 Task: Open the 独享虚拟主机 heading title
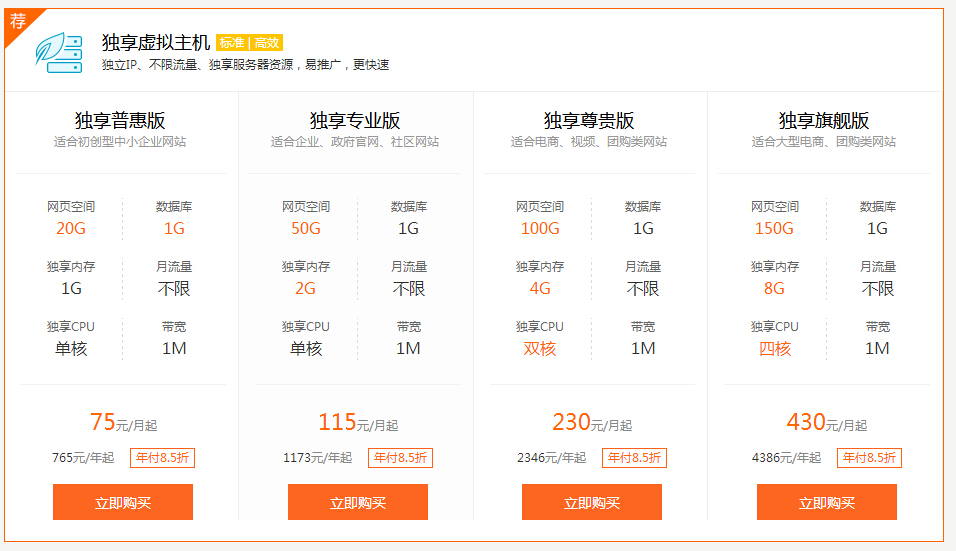[156, 42]
